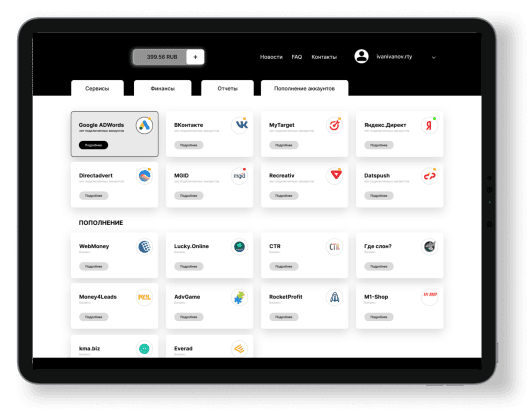The width and height of the screenshot is (531, 413).
Task: Click Подробнее button on M1-Shop card
Action: tap(379, 317)
